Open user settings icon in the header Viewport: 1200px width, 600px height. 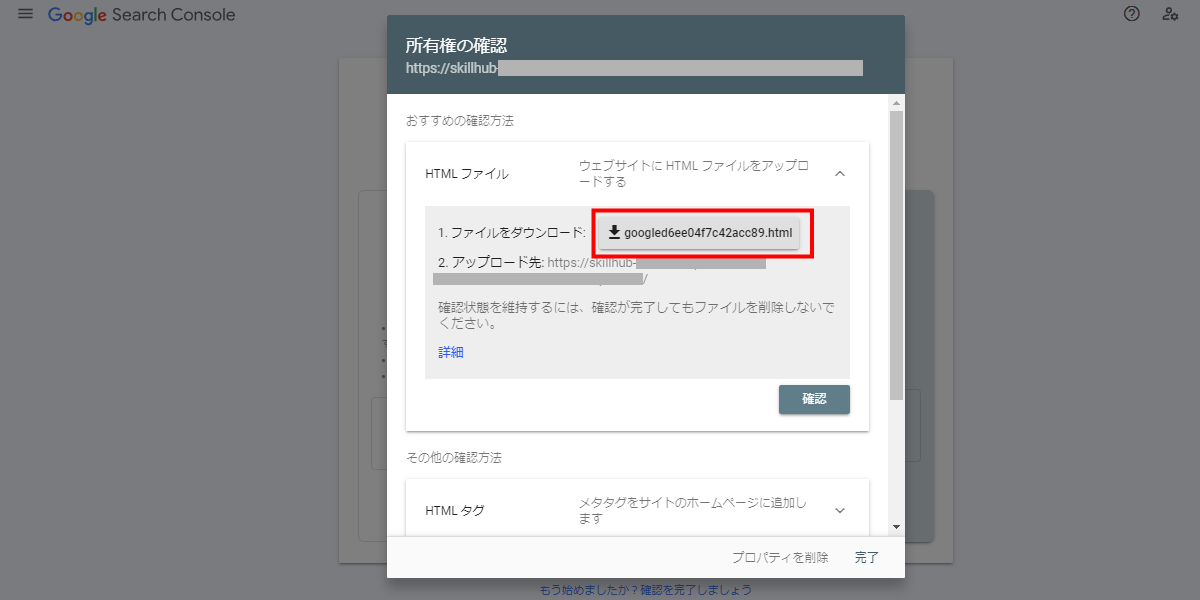[x=1170, y=14]
